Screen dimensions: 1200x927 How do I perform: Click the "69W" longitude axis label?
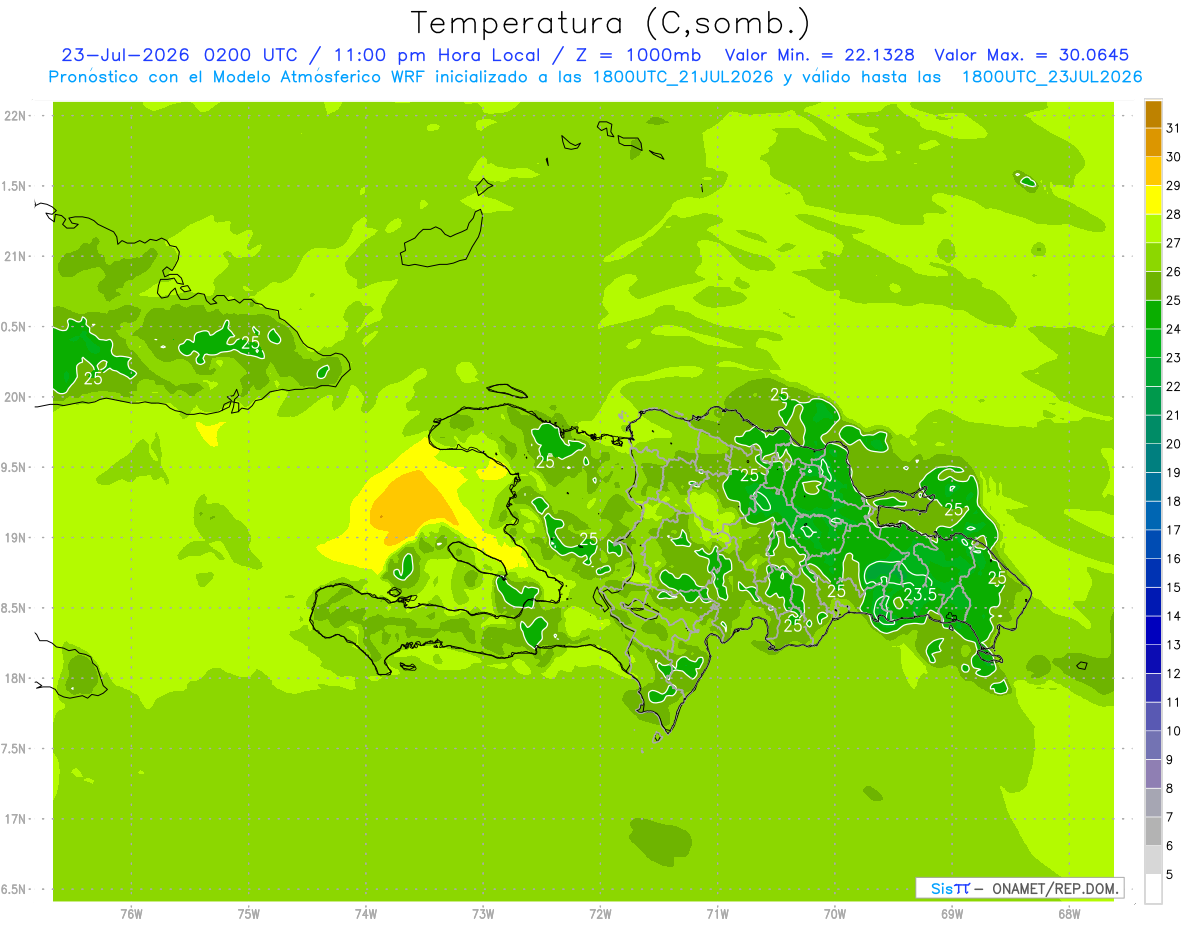click(952, 915)
